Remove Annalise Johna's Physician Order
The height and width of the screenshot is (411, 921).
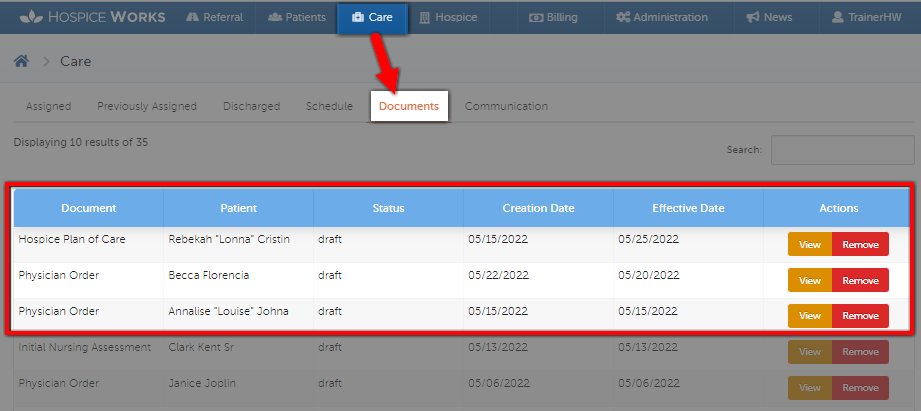coord(860,316)
